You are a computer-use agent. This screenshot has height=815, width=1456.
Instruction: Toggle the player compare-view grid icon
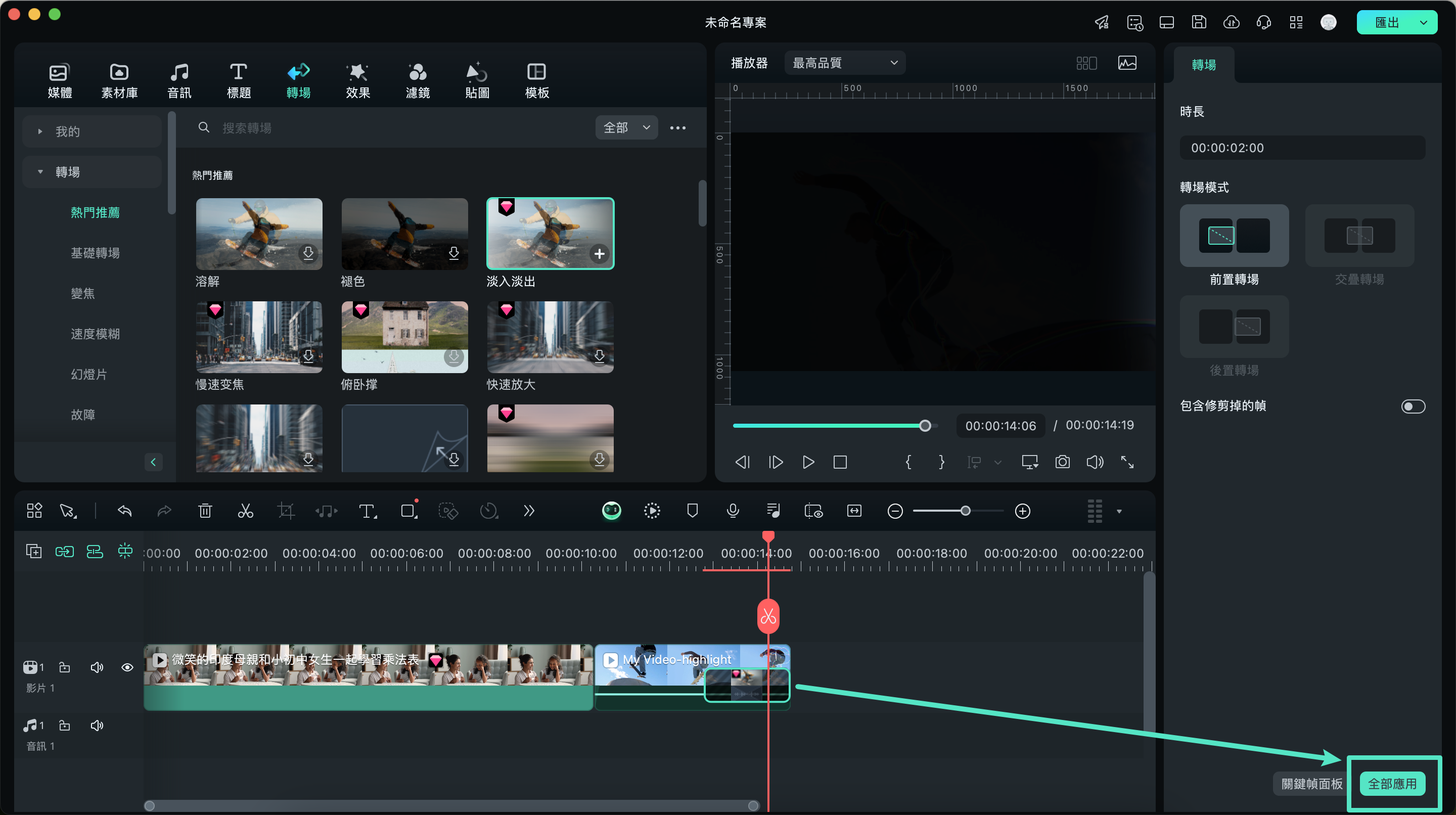tap(1086, 63)
